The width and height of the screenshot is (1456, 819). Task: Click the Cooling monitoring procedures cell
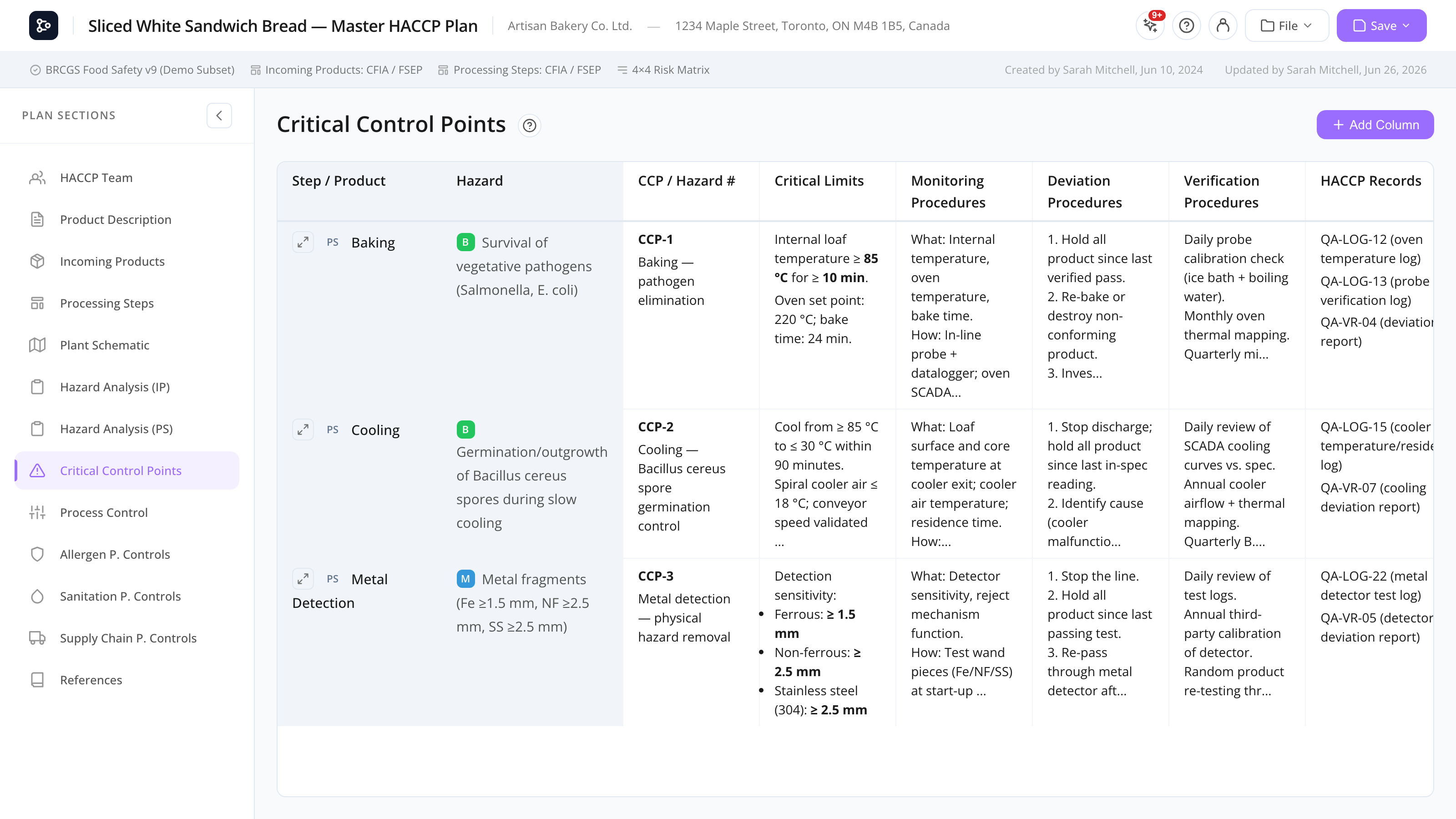(964, 484)
